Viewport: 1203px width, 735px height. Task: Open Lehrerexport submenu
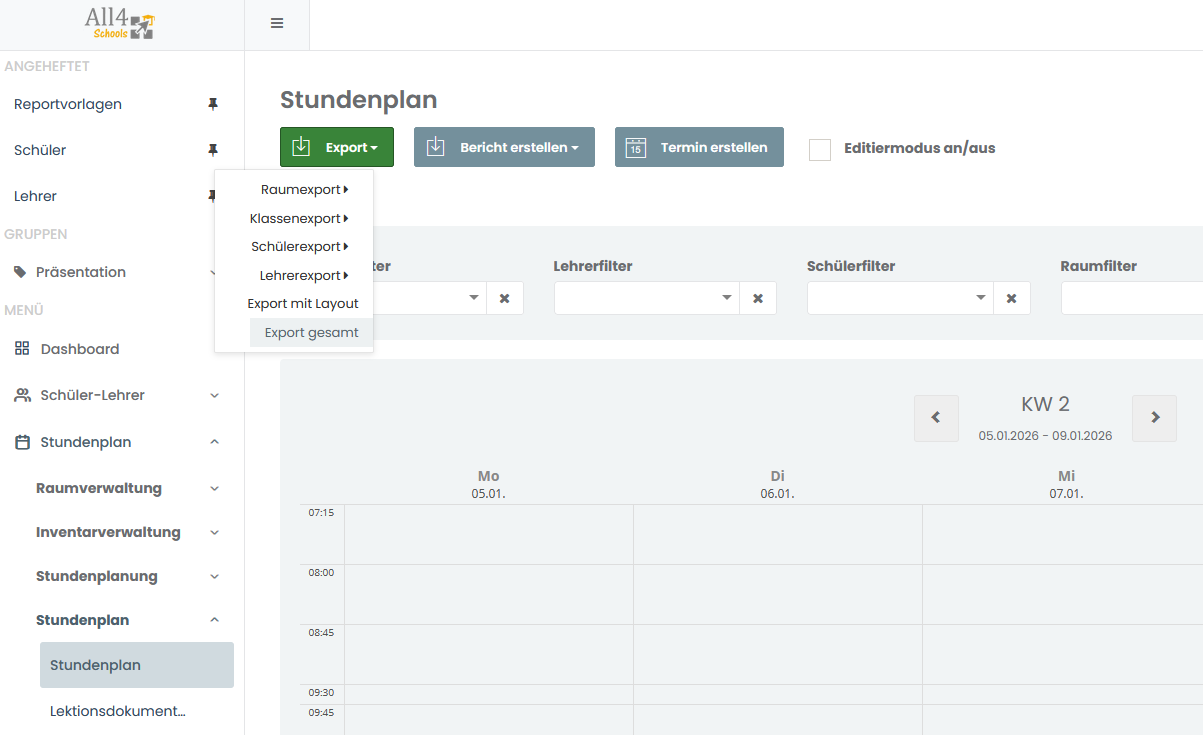coord(304,275)
